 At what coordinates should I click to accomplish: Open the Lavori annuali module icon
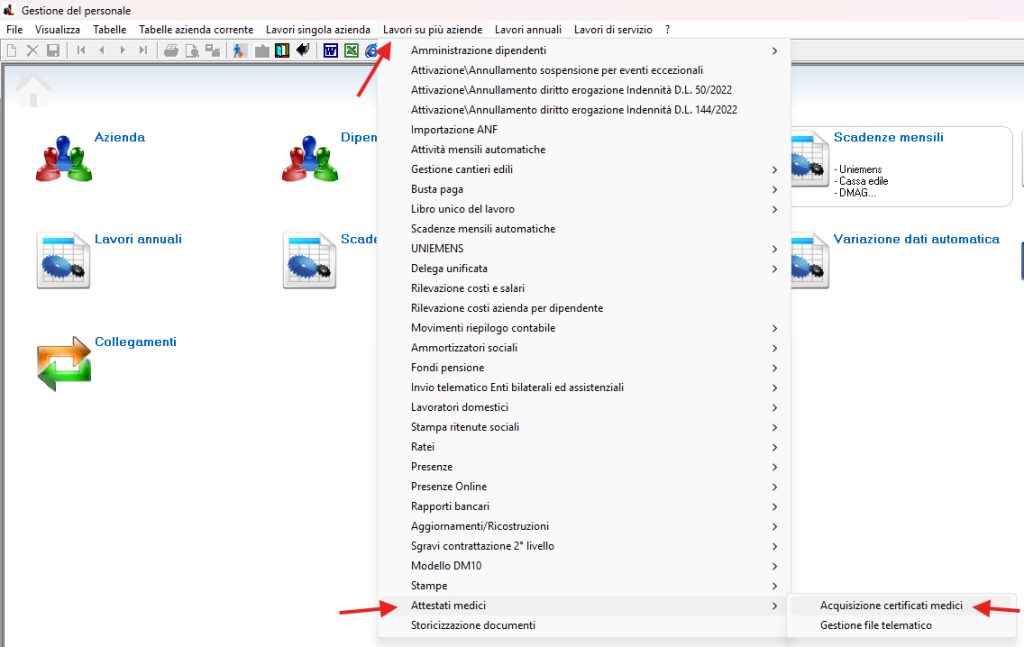pyautogui.click(x=63, y=260)
